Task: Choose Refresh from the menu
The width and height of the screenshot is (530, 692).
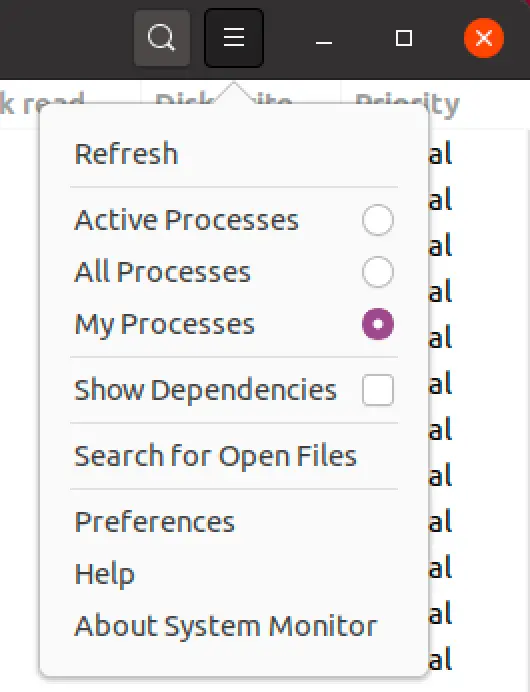Action: pyautogui.click(x=234, y=154)
